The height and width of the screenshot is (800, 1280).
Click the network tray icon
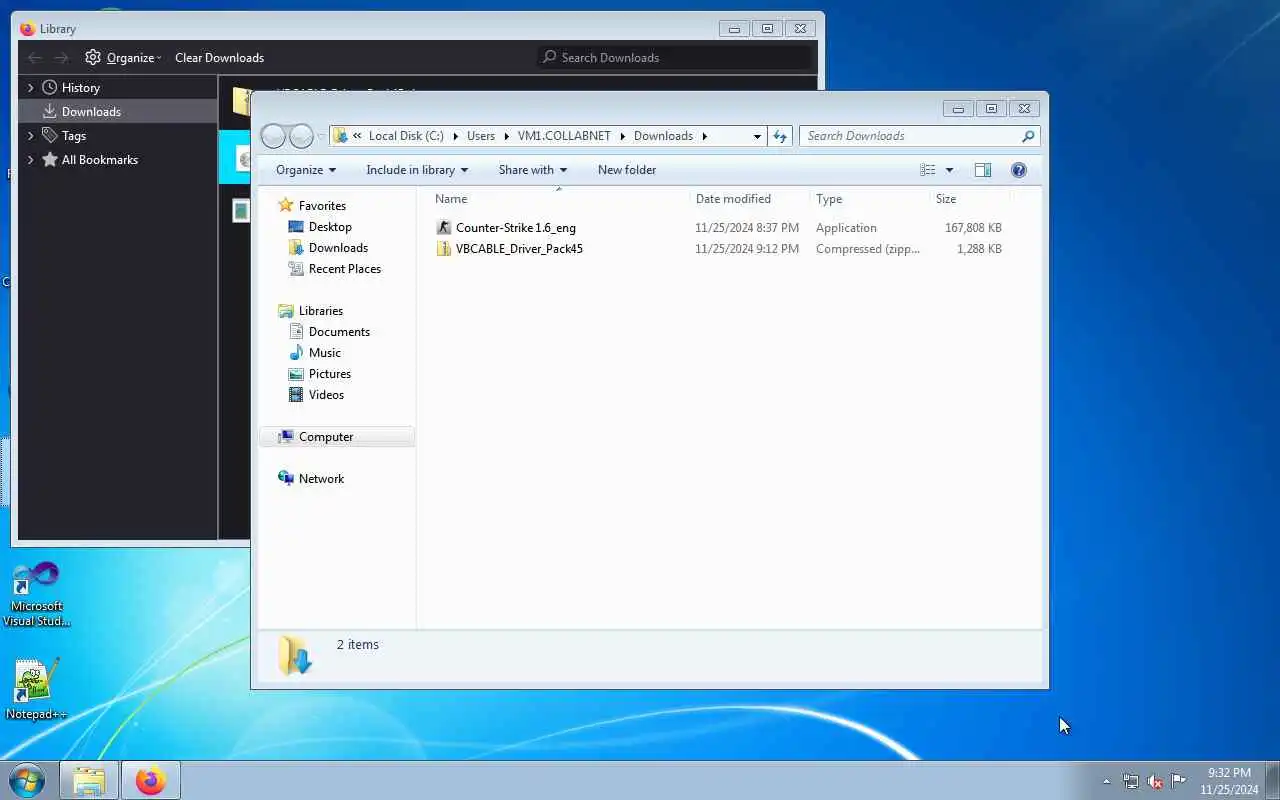(x=1130, y=781)
